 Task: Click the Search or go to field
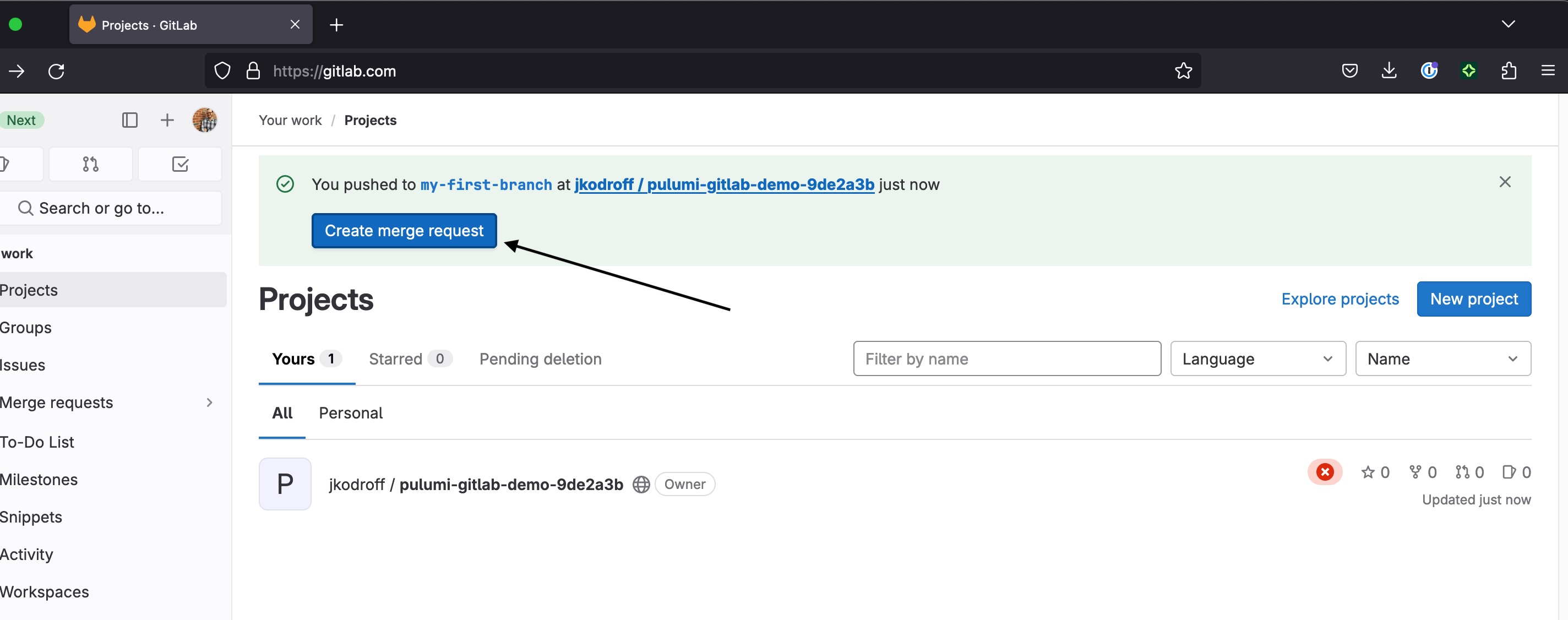pyautogui.click(x=110, y=208)
